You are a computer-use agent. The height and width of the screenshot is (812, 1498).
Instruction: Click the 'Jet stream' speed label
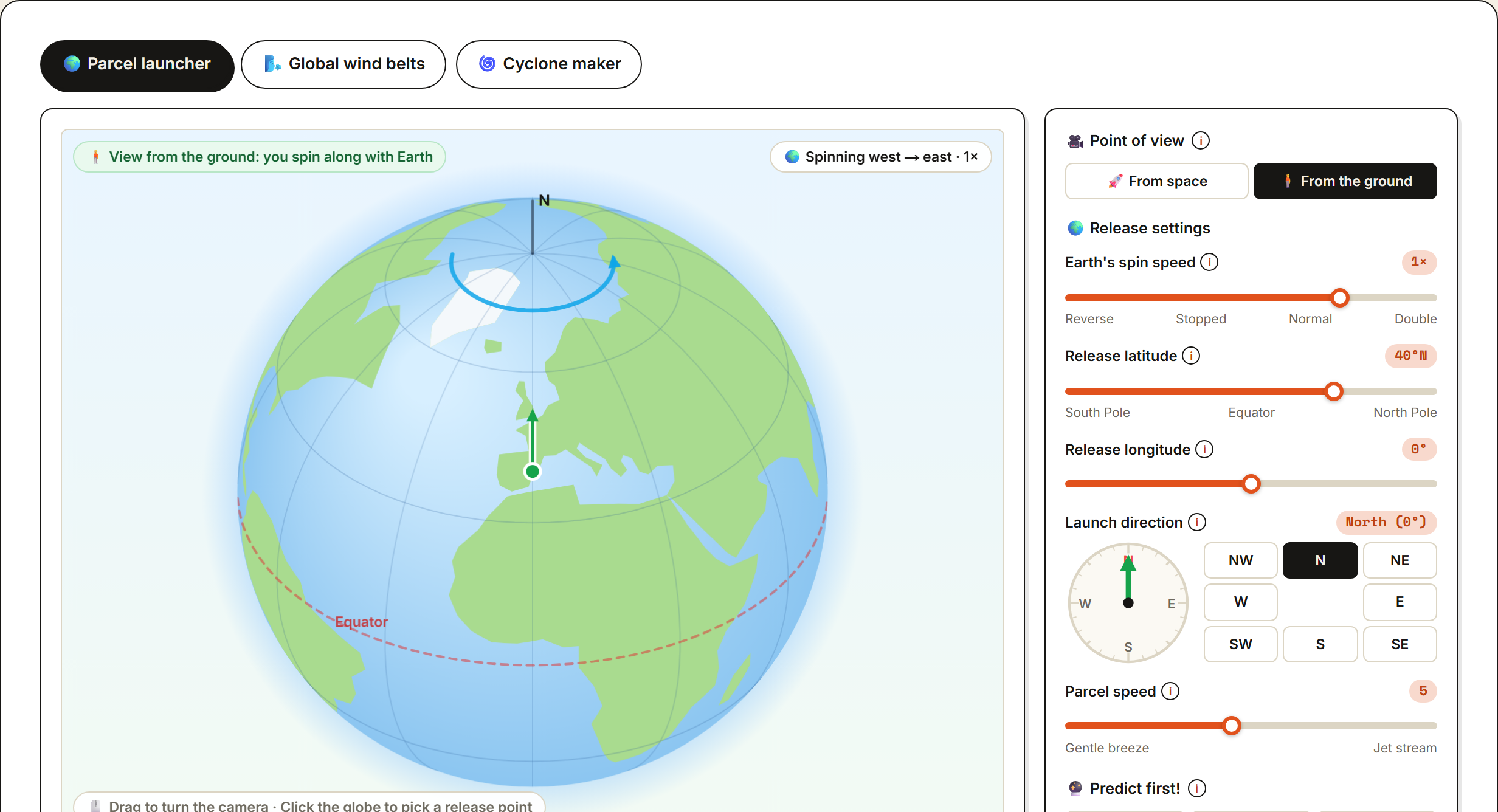pyautogui.click(x=1405, y=748)
